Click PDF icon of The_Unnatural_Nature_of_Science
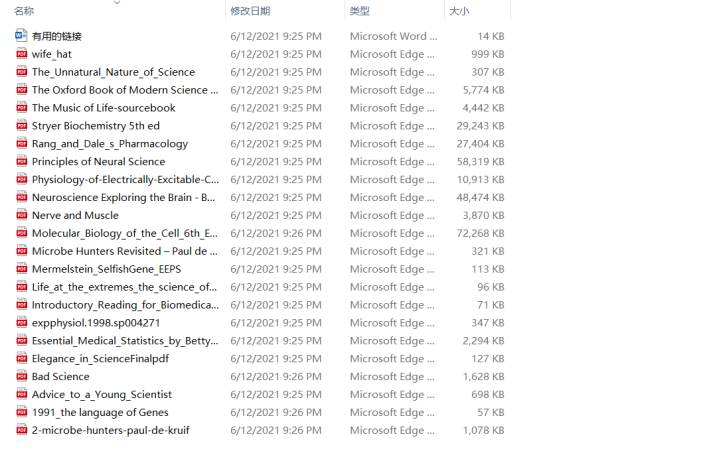Viewport: 701px width, 464px height. pyautogui.click(x=21, y=72)
